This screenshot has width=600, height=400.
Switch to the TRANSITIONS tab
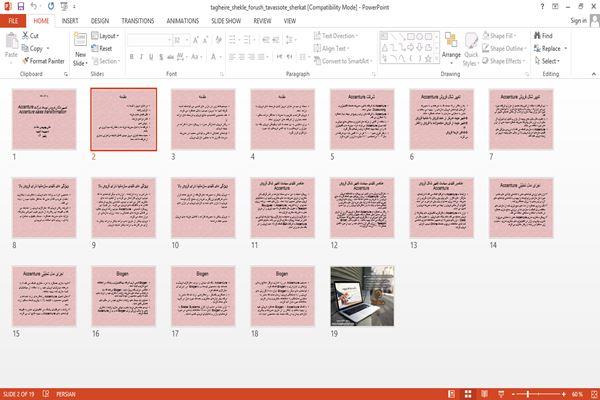(138, 21)
